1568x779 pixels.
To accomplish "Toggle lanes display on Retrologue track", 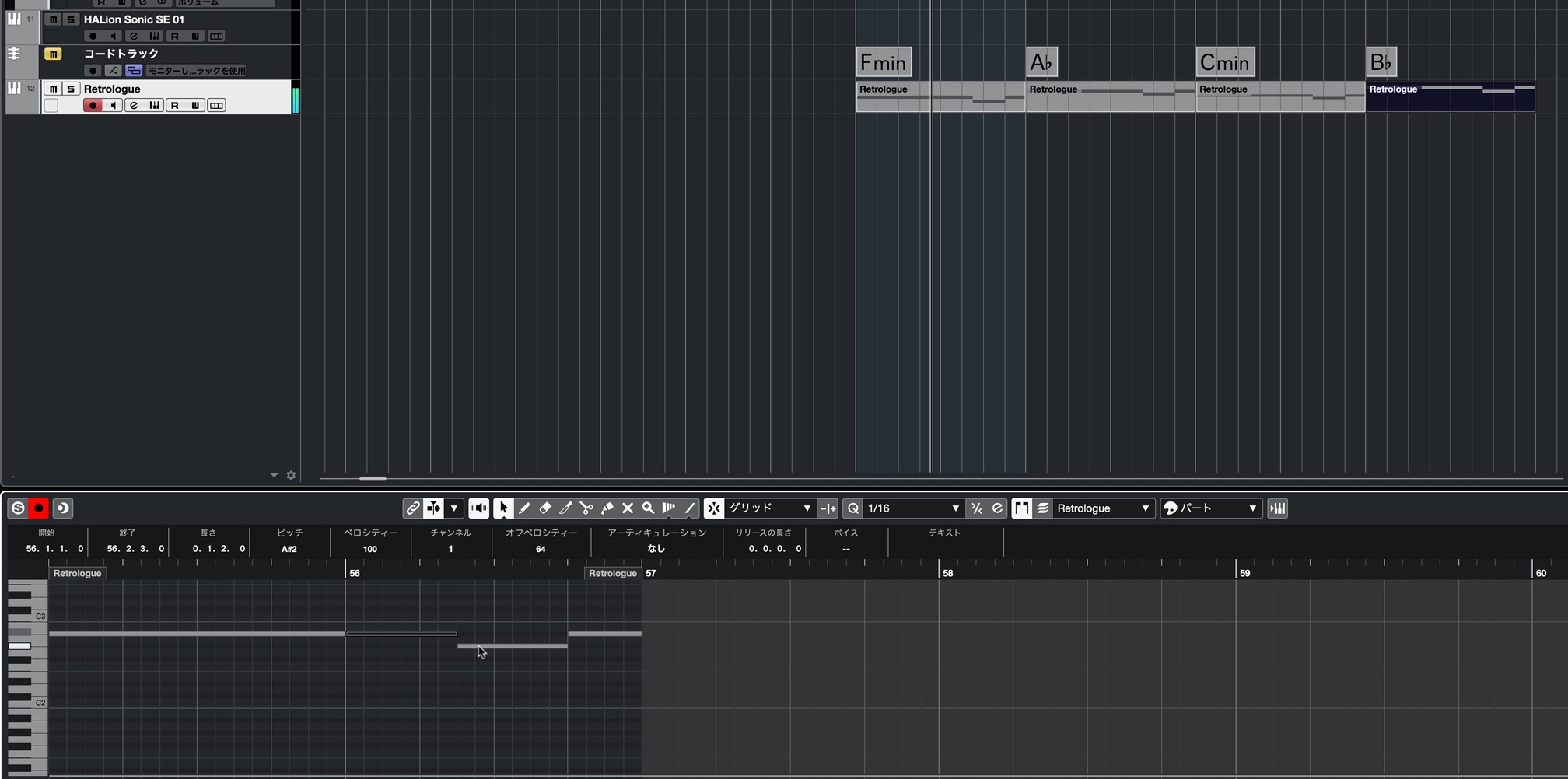I will [216, 106].
